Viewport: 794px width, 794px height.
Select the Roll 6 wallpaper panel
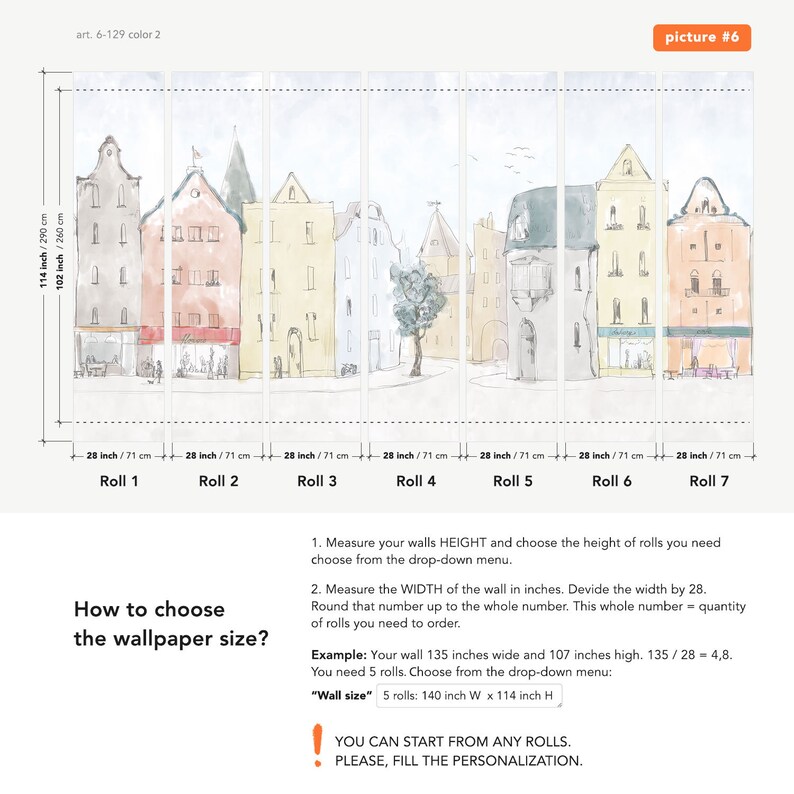coord(610,257)
